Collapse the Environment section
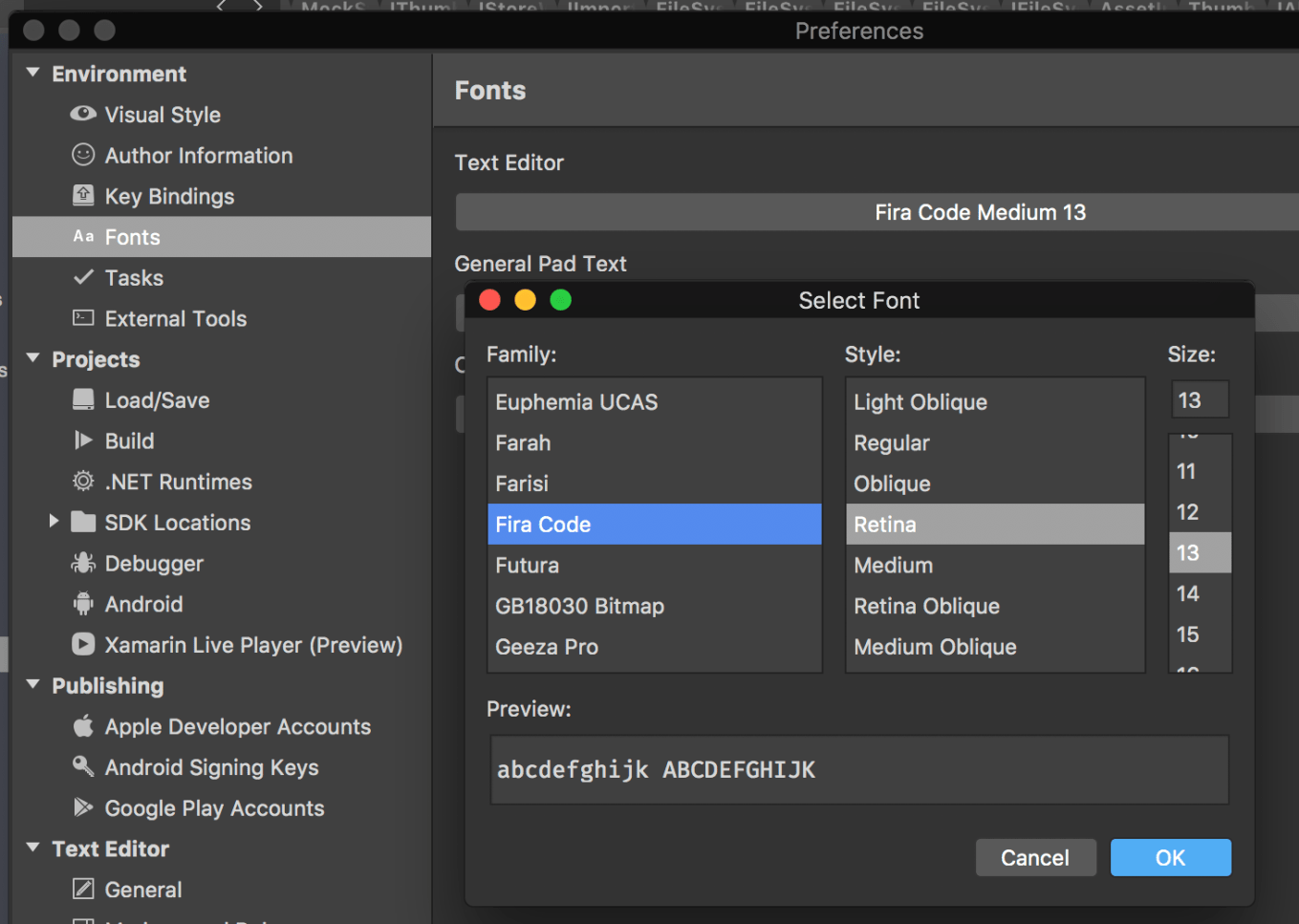The image size is (1299, 924). [x=33, y=74]
